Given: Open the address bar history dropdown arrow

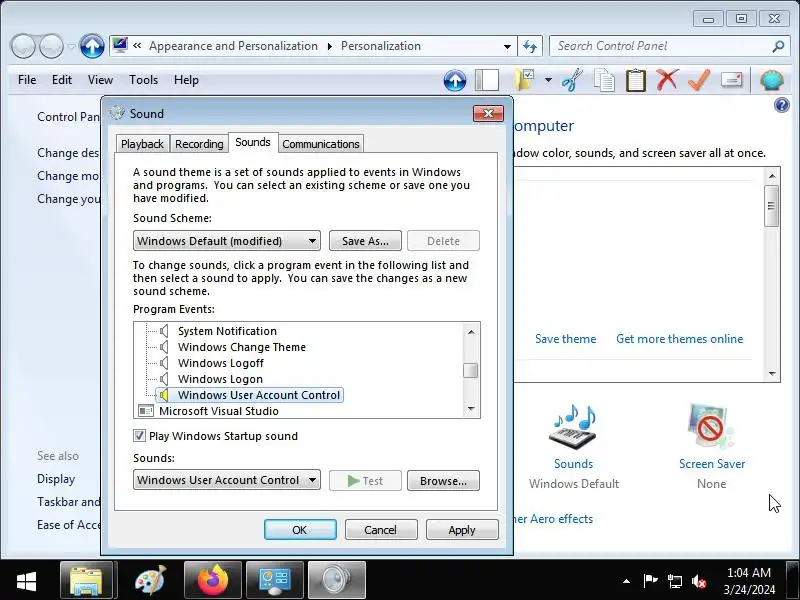Looking at the screenshot, I should tap(507, 46).
